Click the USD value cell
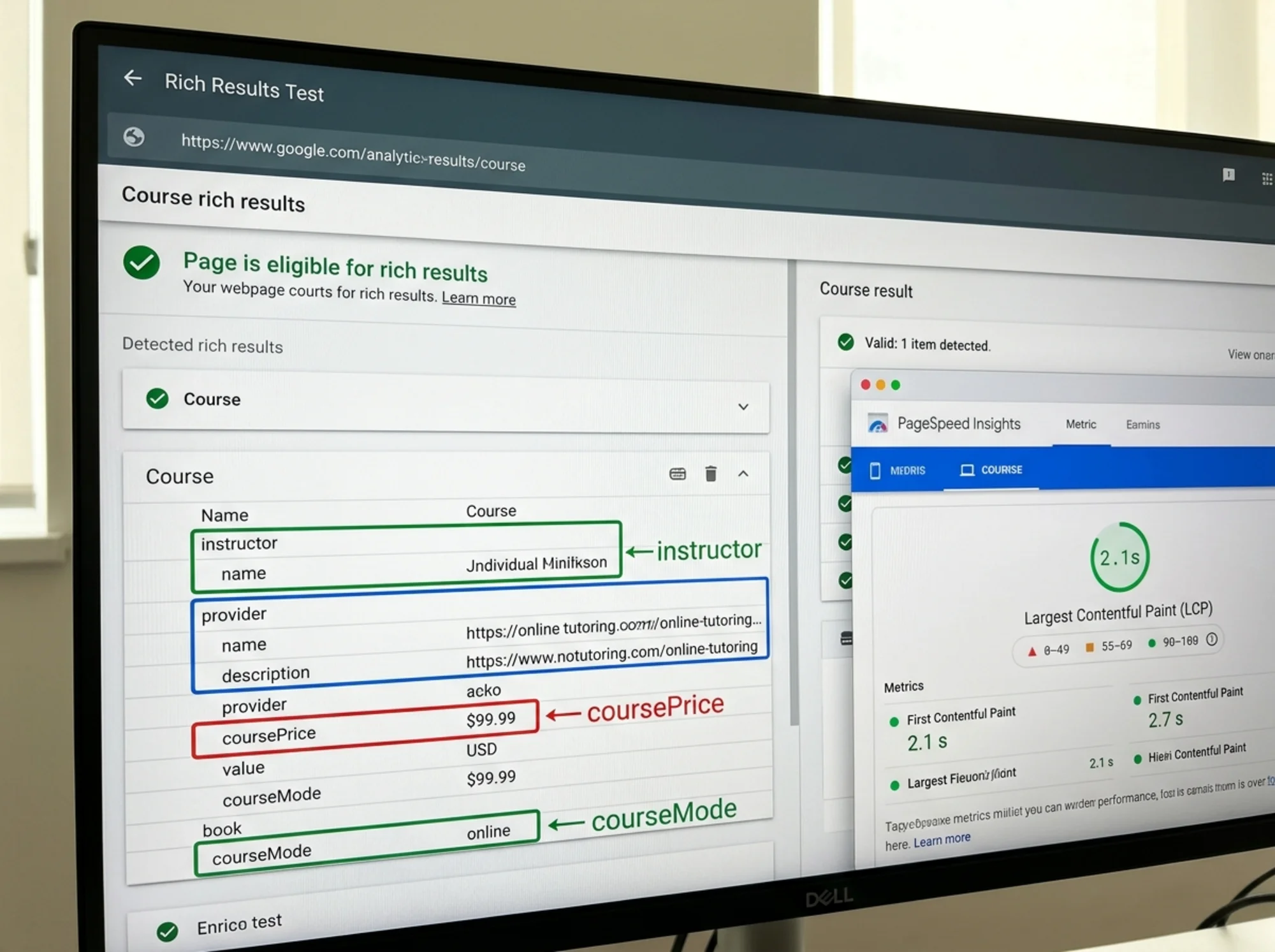Image resolution: width=1275 pixels, height=952 pixels. [481, 749]
